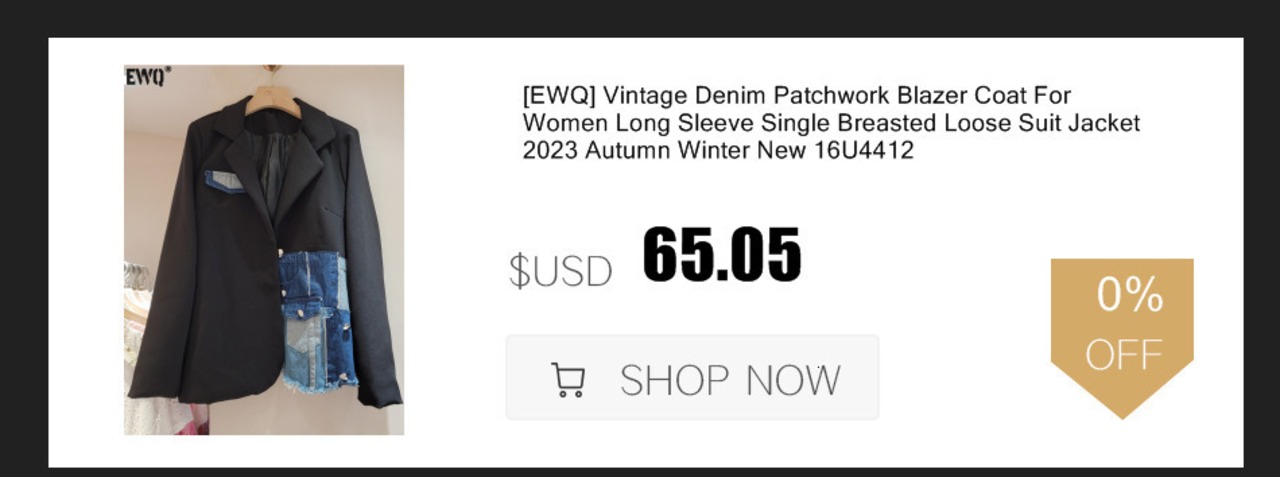Viewport: 1280px width, 477px height.
Task: Click the [EWQ] brand tag in title
Action: coord(552,97)
